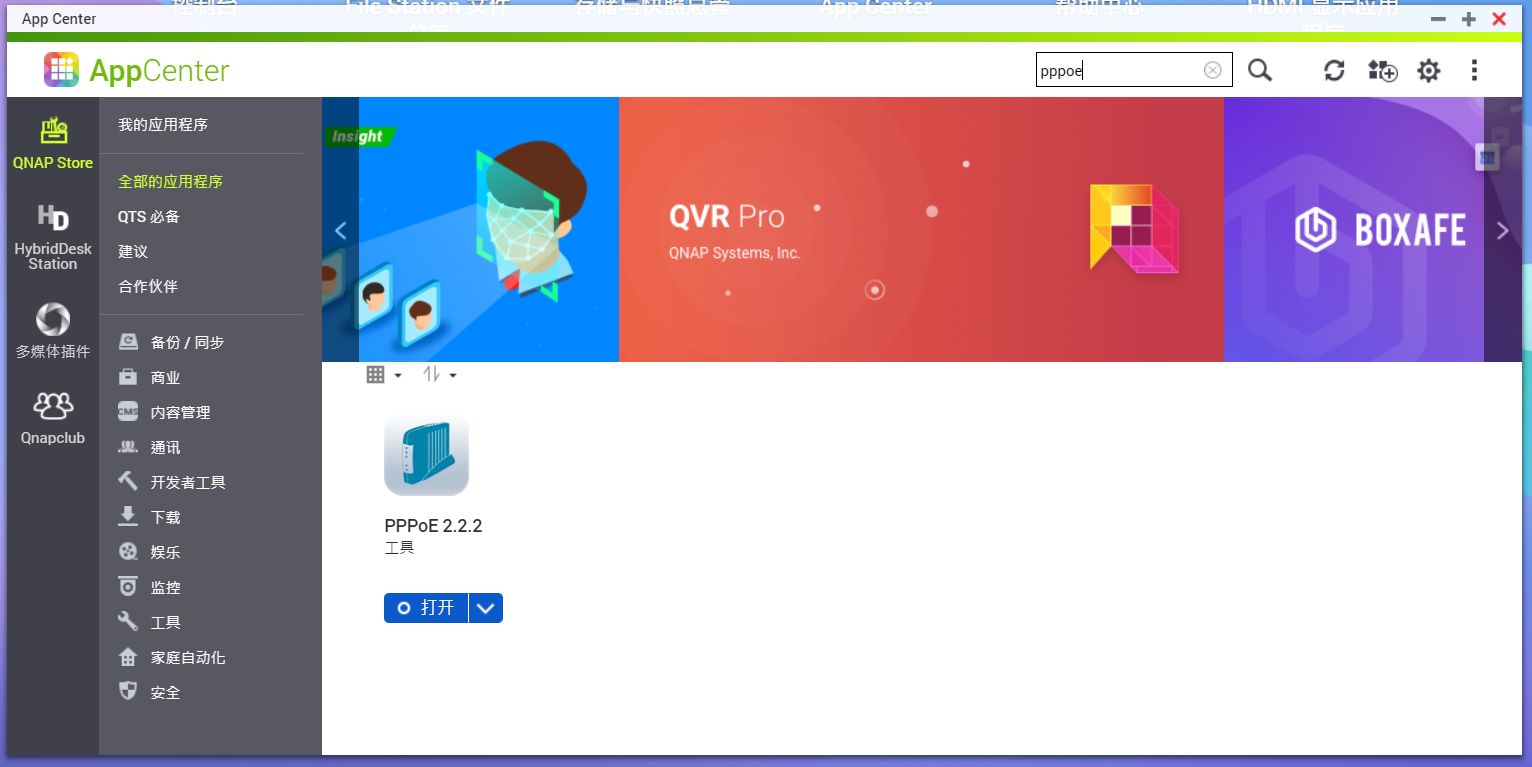Screen dimensions: 1532x767
Task: Click the 打开 button for PPPoE
Action: [426, 608]
